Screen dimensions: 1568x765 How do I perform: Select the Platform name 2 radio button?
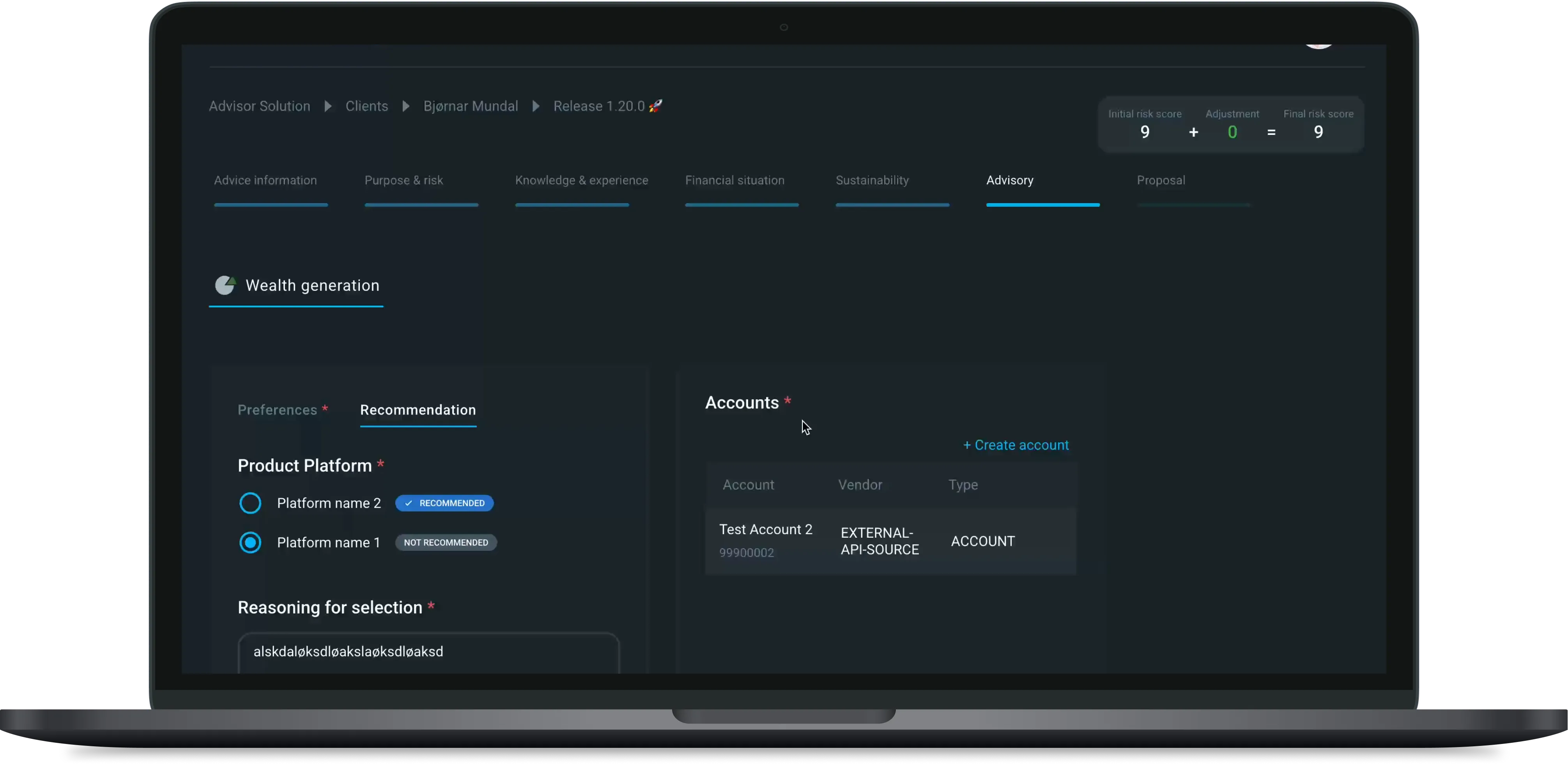(250, 503)
